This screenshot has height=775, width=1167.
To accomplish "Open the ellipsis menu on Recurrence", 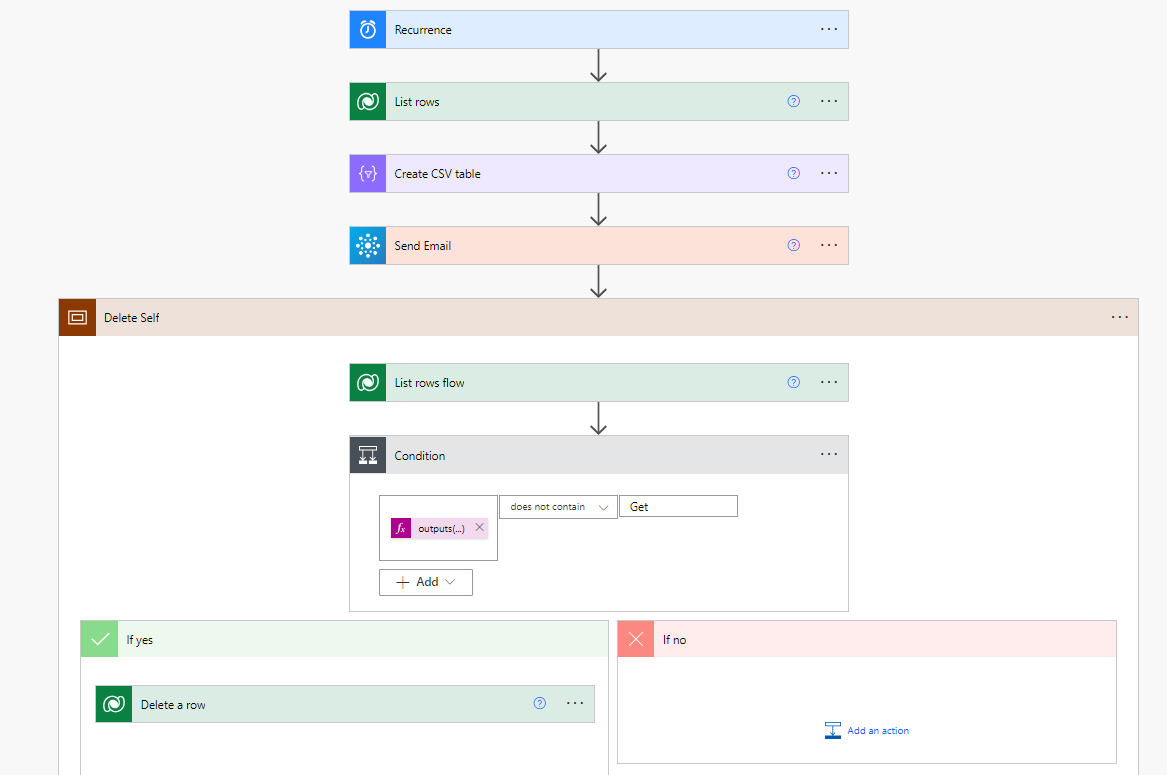I will 828,29.
